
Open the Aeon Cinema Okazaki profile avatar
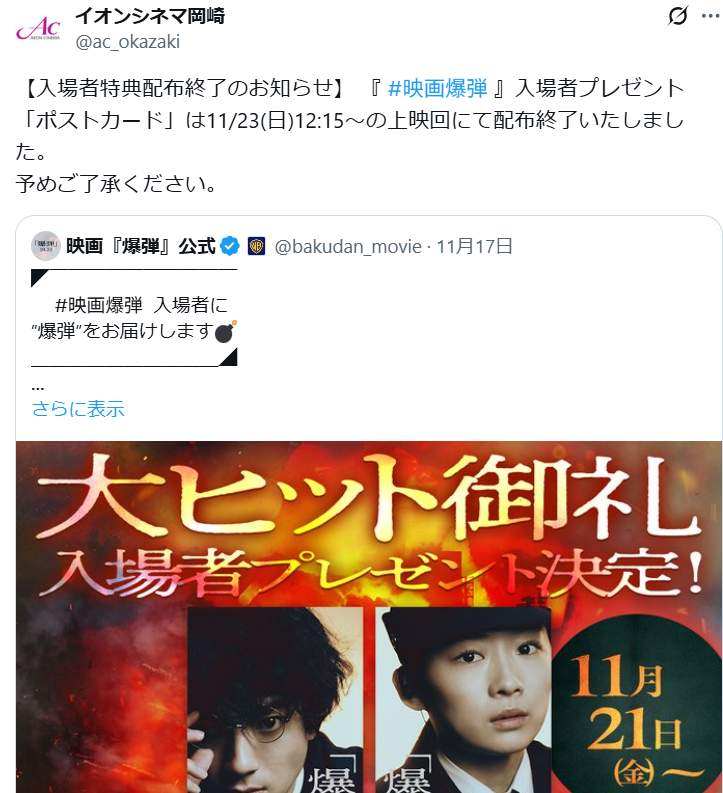[x=38, y=29]
